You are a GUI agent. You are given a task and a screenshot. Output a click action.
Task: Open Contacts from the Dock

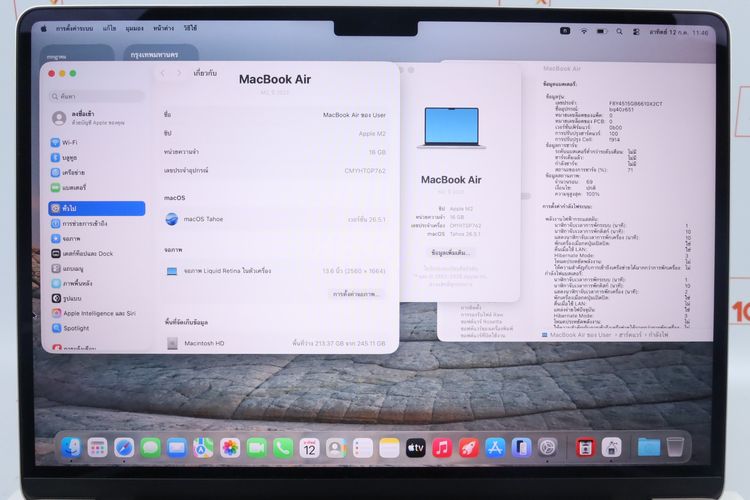click(336, 448)
